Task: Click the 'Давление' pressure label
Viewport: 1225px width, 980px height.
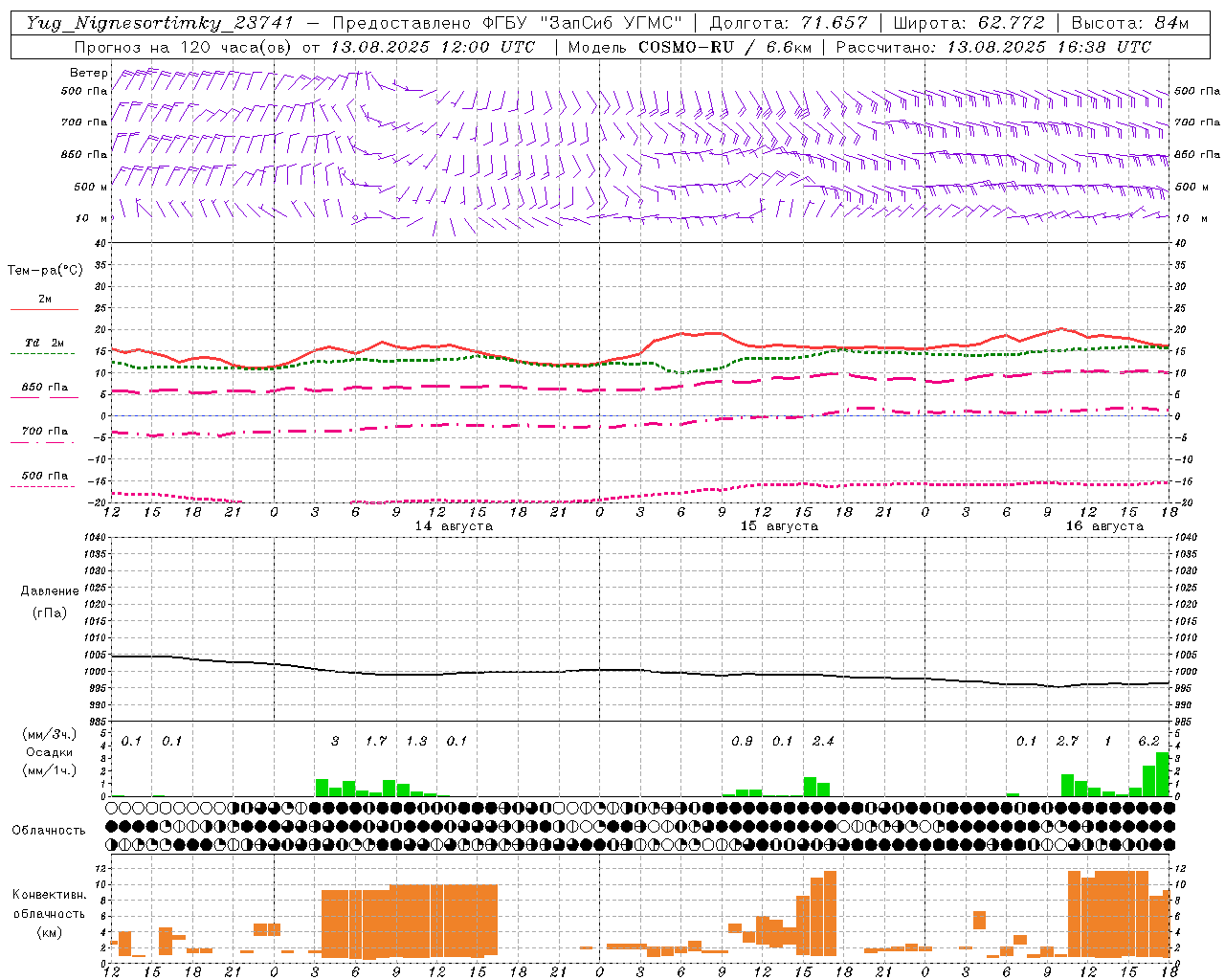Action: tap(50, 591)
